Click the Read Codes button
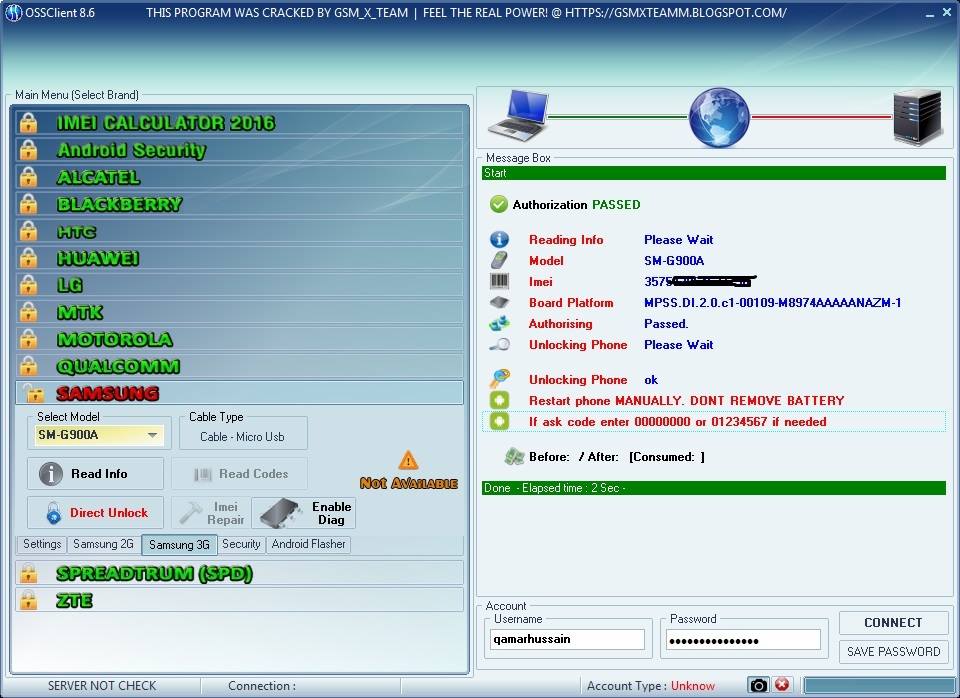Image resolution: width=960 pixels, height=698 pixels. (x=239, y=474)
